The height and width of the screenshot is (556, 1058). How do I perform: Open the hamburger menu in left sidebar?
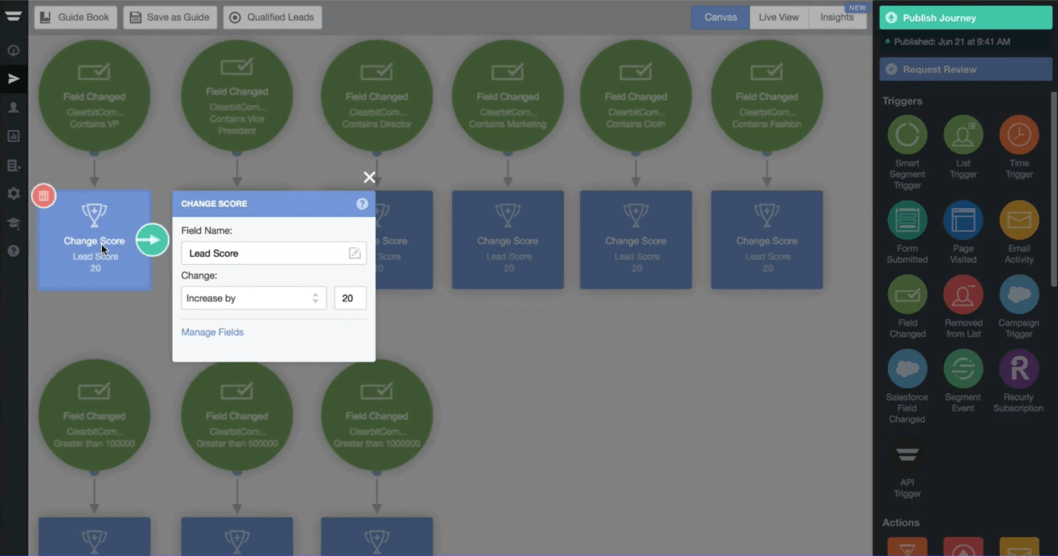coord(13,16)
